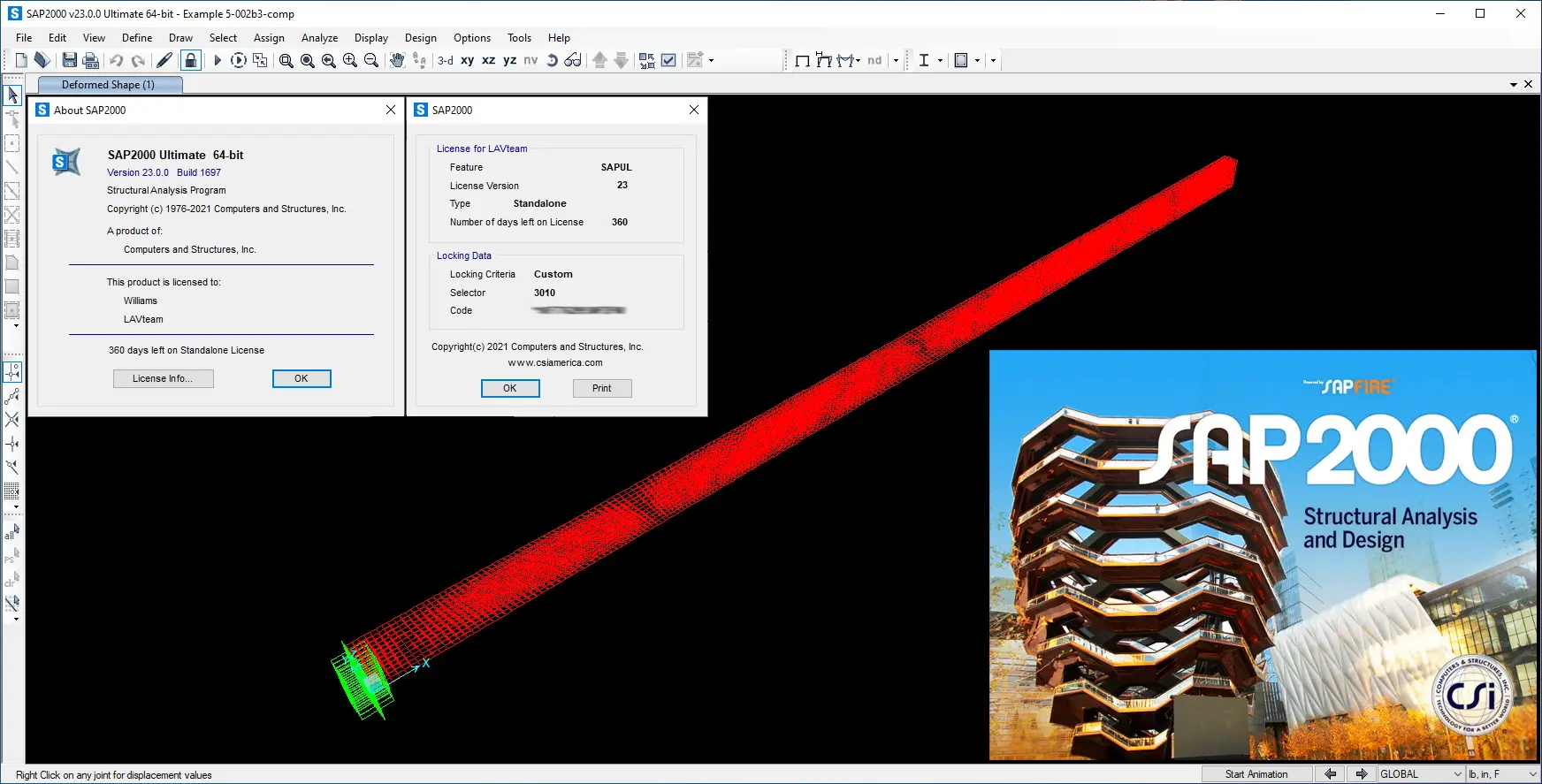The image size is (1542, 784).
Task: Expand the I-section design dropdown arrow
Action: pos(940,61)
